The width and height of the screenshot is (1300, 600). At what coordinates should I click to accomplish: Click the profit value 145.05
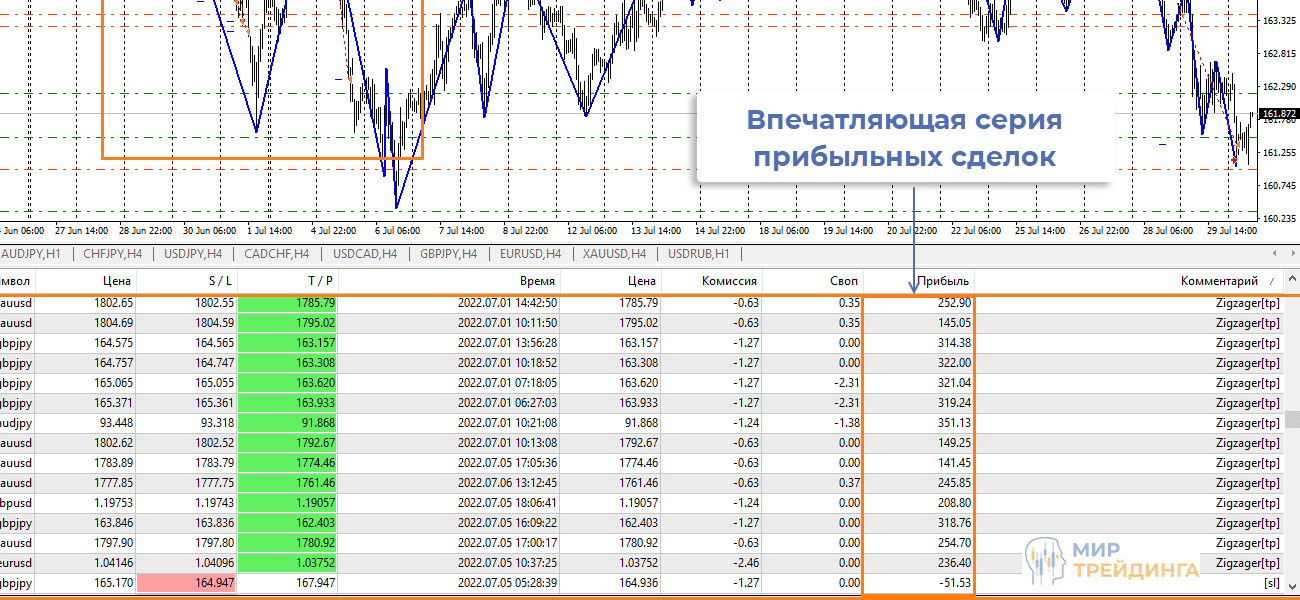[x=953, y=323]
